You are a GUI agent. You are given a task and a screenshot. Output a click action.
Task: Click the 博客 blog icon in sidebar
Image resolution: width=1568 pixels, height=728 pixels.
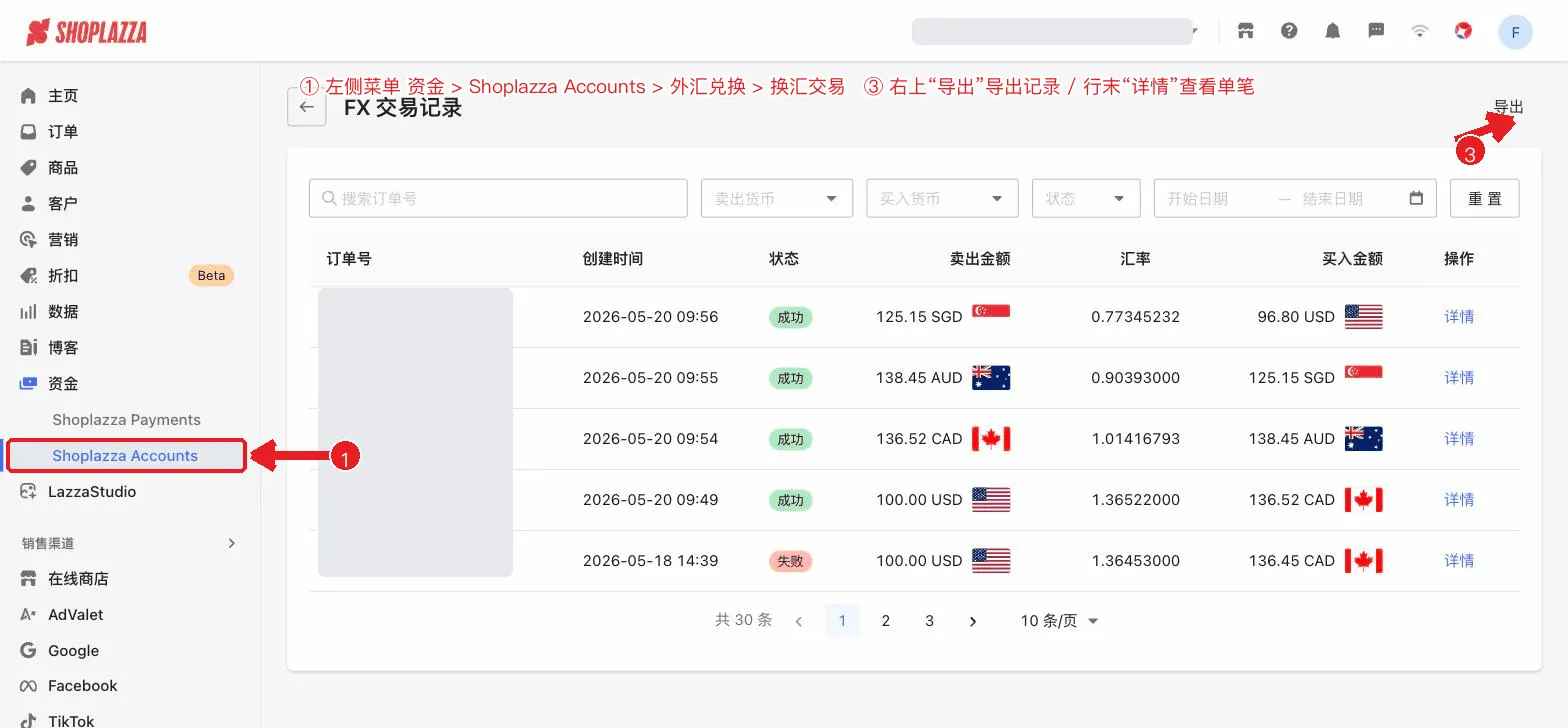click(29, 348)
